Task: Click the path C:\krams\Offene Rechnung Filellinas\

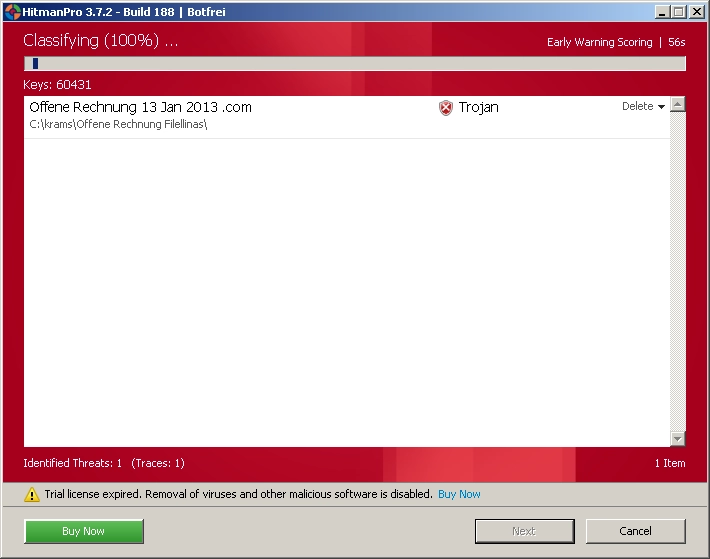Action: (118, 124)
